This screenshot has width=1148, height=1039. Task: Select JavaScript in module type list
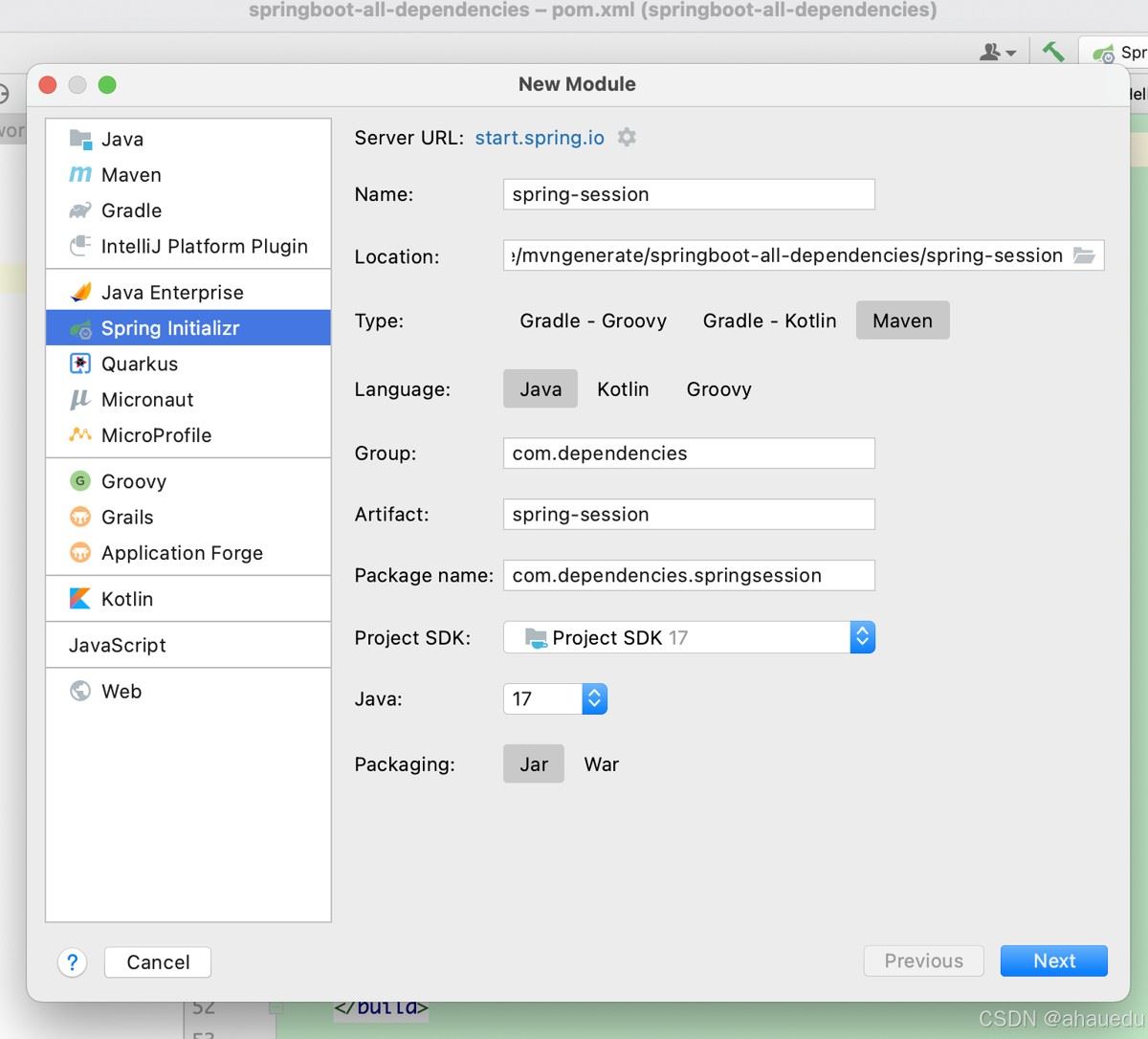[x=188, y=645]
